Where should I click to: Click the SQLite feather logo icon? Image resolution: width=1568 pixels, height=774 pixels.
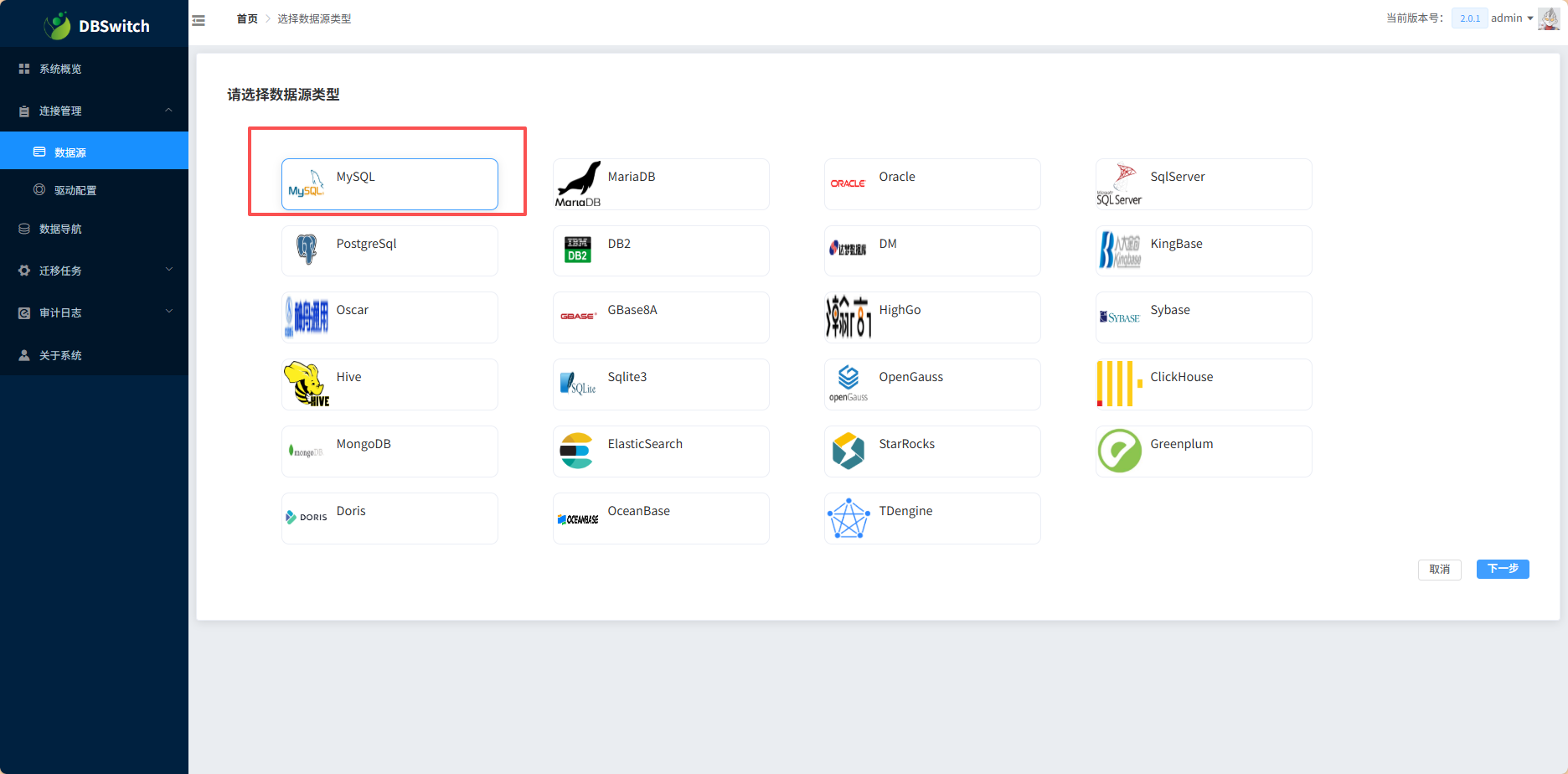[x=578, y=384]
